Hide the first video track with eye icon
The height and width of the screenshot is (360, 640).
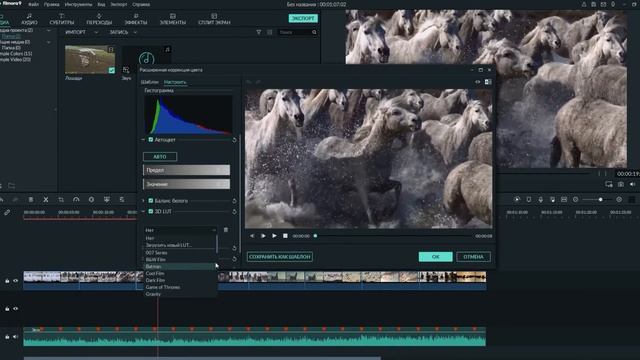[x=16, y=281]
